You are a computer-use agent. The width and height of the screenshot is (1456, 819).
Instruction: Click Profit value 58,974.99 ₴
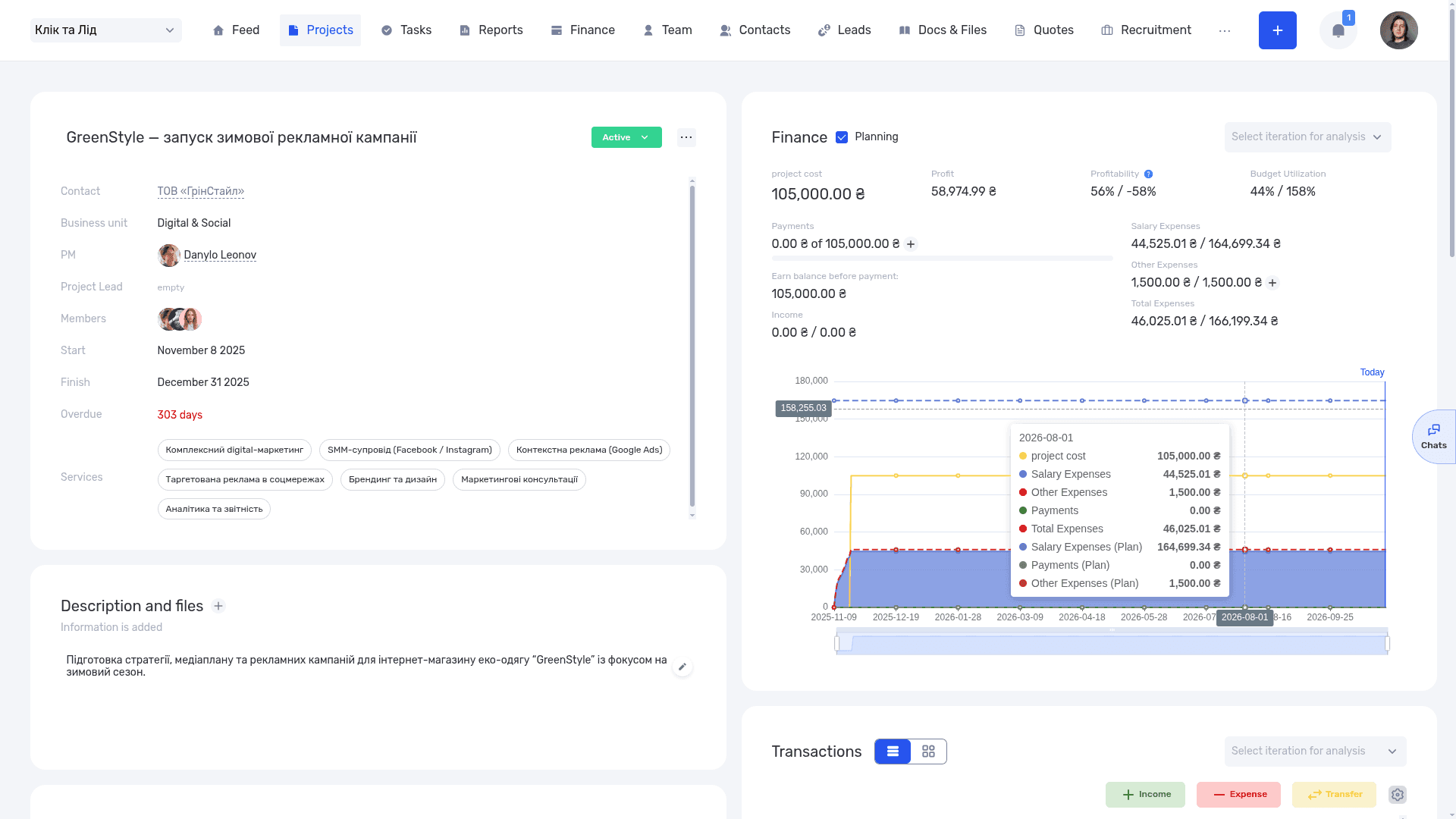964,192
